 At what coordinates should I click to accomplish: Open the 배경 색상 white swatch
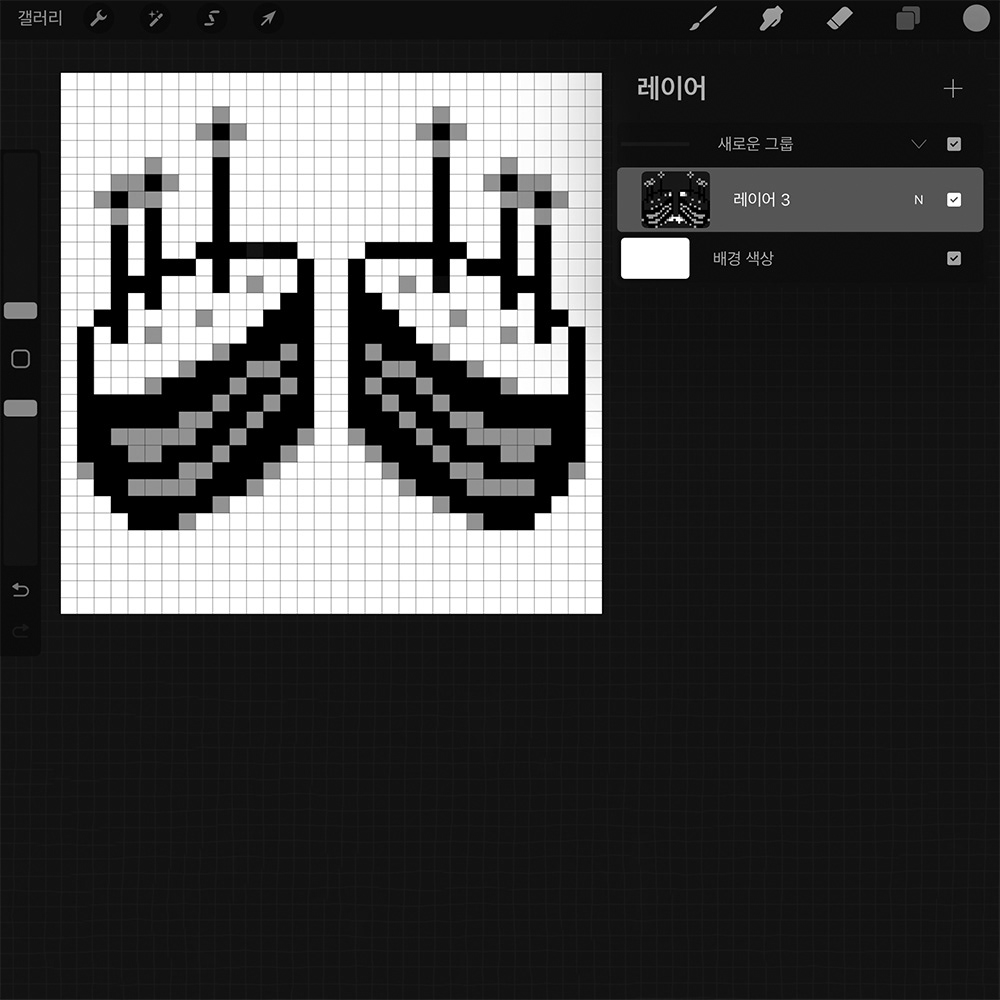point(655,258)
